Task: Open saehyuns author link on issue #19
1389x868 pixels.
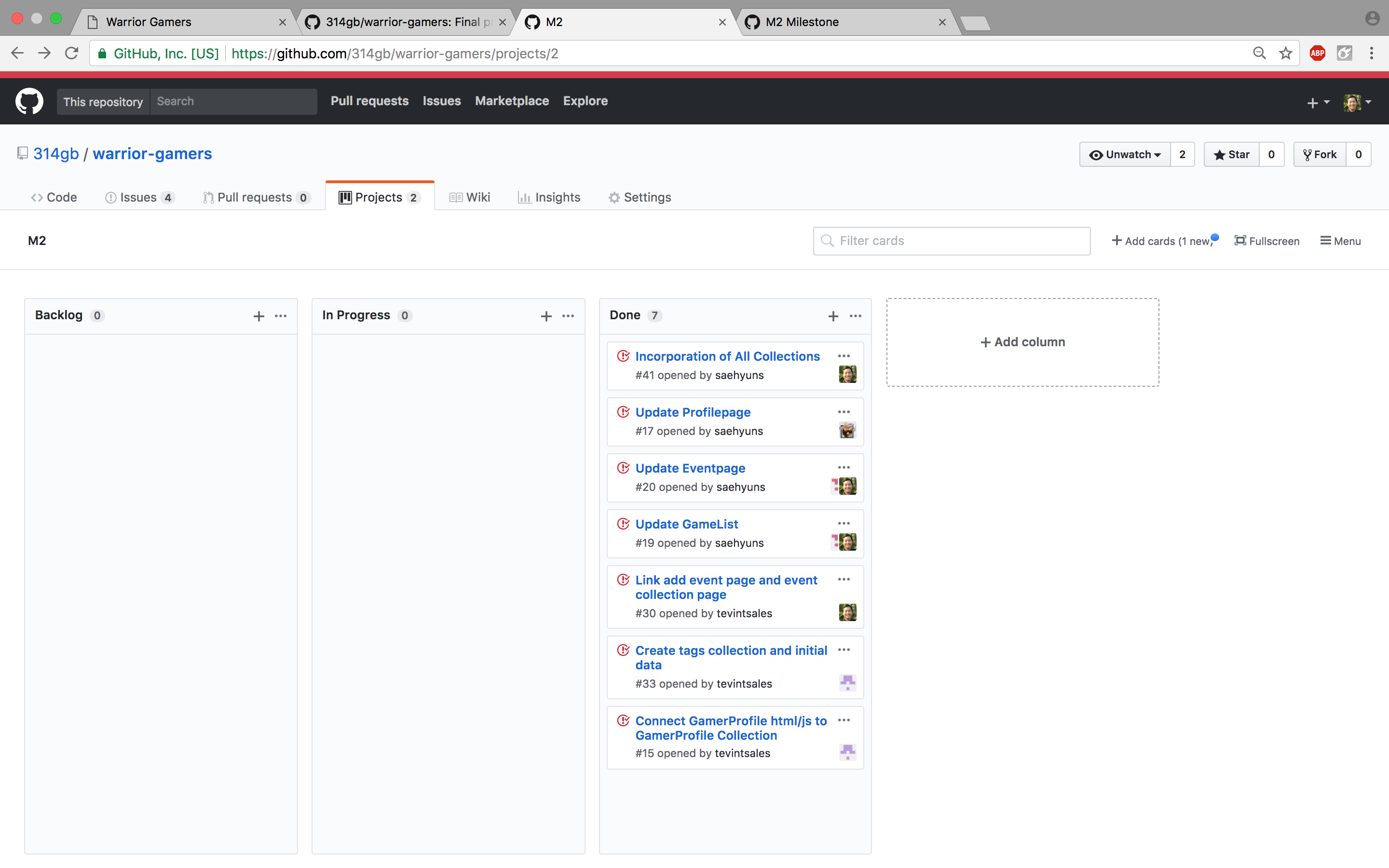Action: (x=739, y=542)
